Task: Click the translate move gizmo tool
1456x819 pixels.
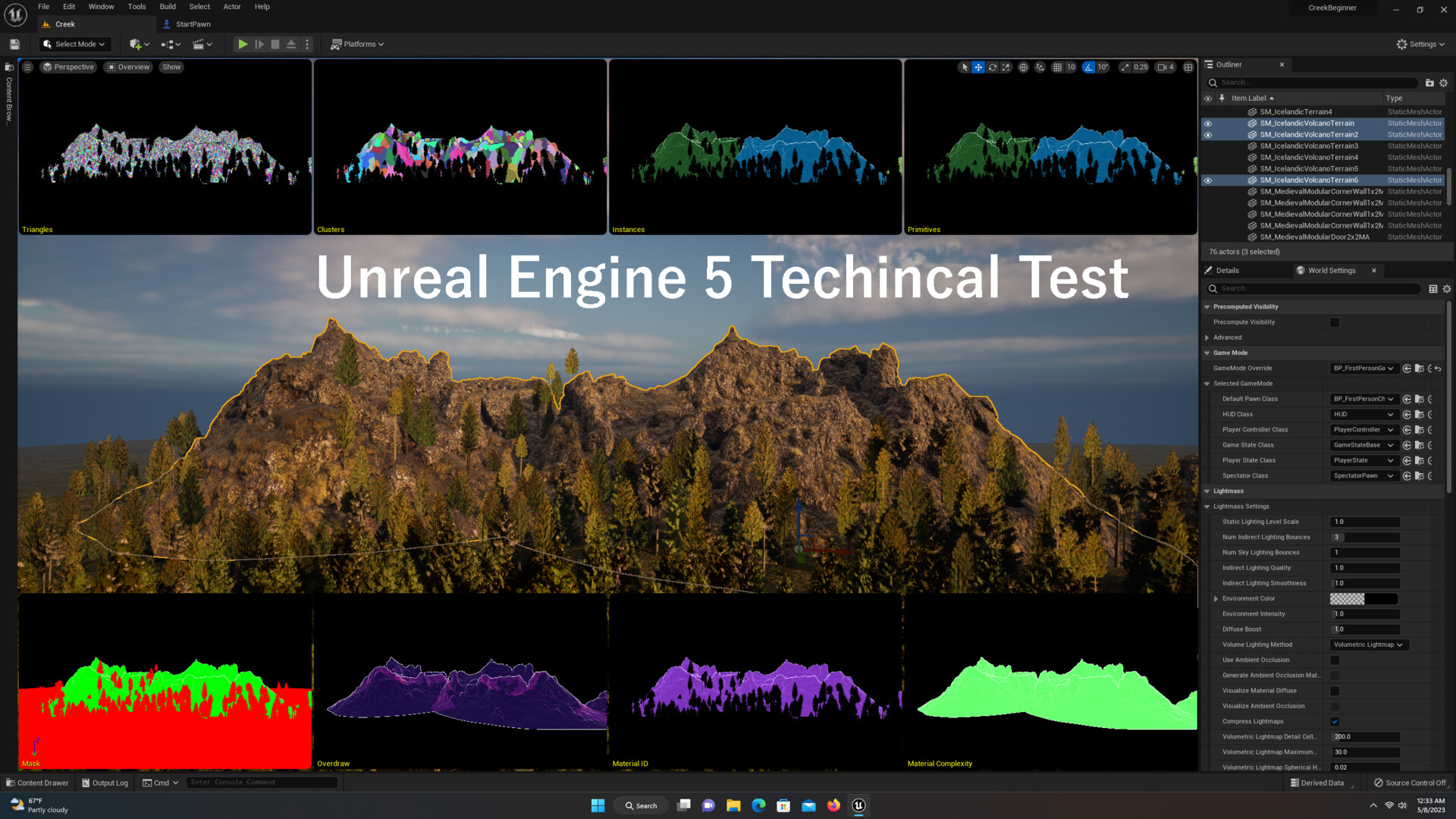Action: tap(978, 67)
